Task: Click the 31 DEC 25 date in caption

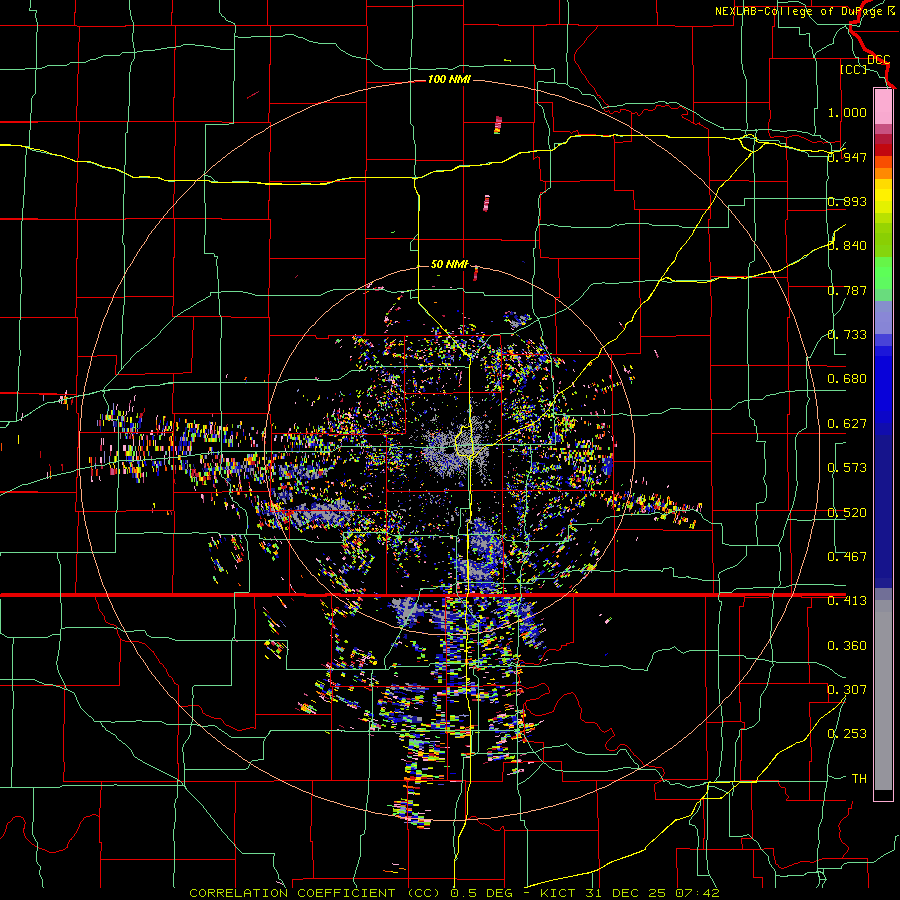Action: [626, 893]
